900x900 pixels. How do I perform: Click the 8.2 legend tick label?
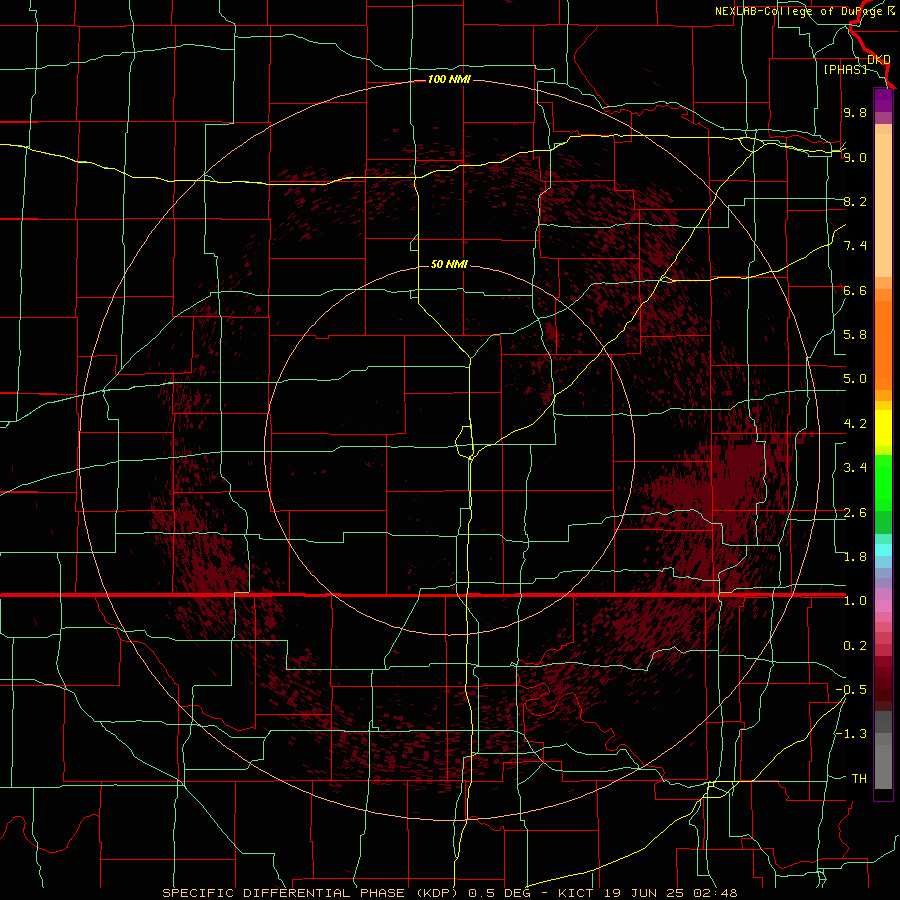pos(855,201)
